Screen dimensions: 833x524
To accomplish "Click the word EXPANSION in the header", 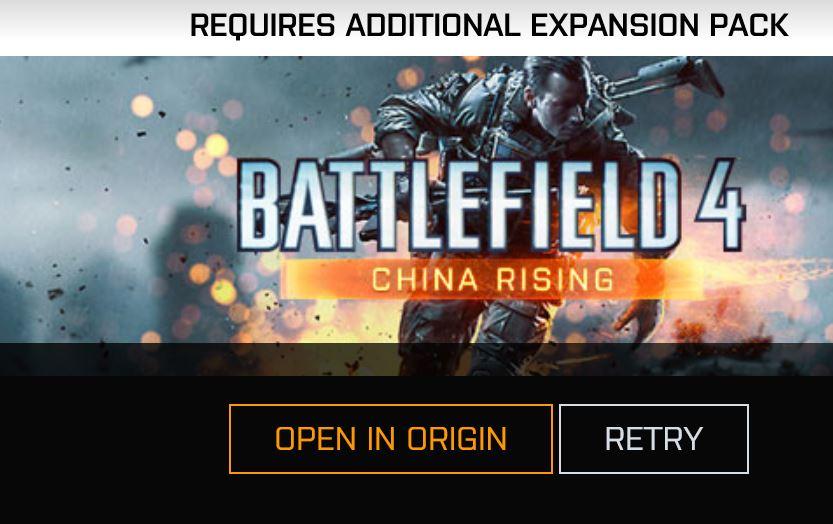I will point(616,25).
